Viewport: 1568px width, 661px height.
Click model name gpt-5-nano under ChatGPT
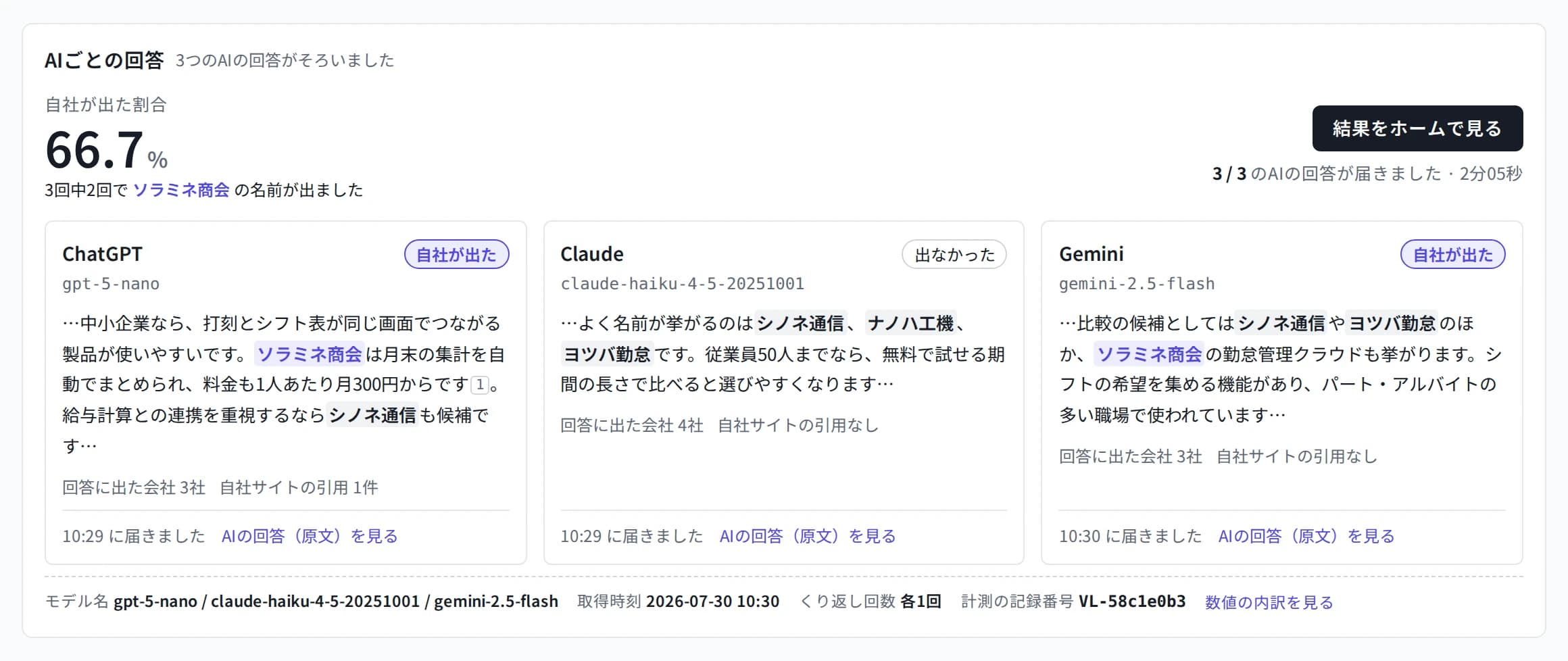click(111, 284)
